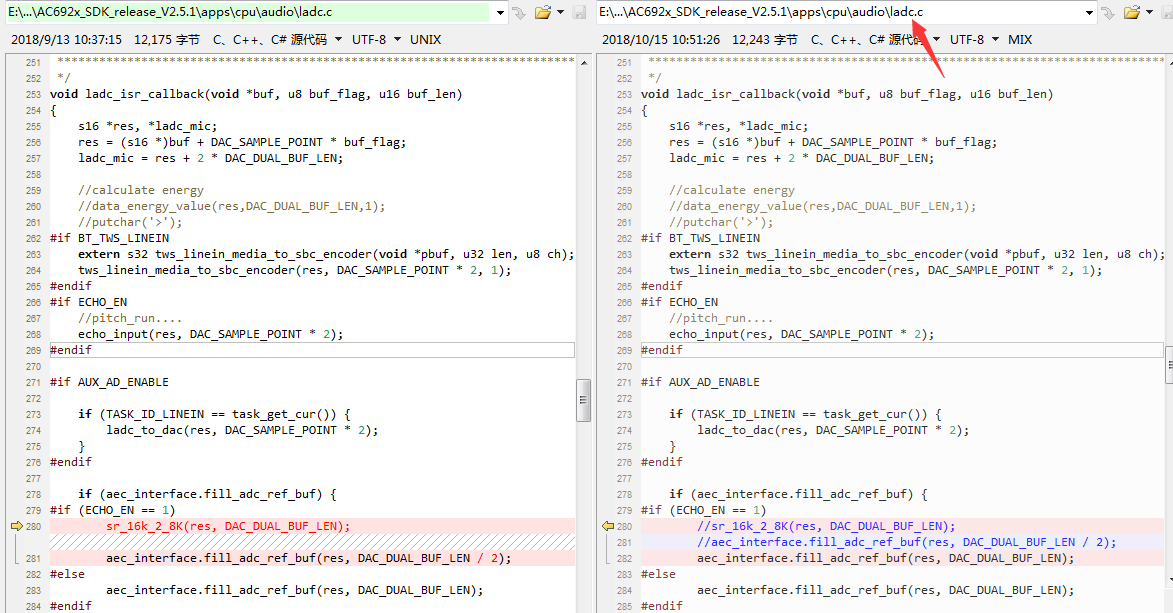Expand the right file path history dropdown
This screenshot has width=1173, height=613.
(1089, 13)
